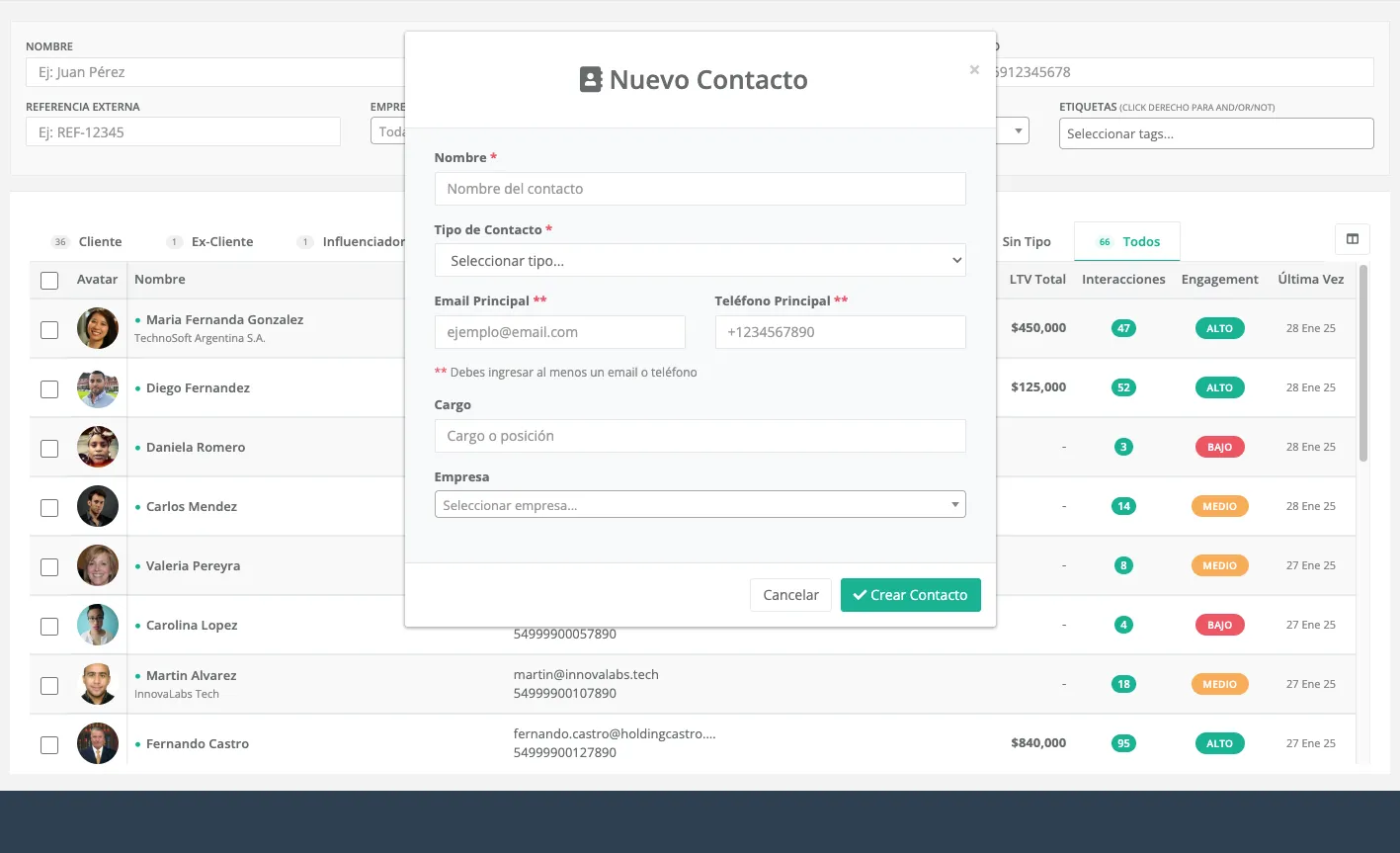Check the box for Diego Fernandez
The image size is (1400, 853).
point(49,389)
